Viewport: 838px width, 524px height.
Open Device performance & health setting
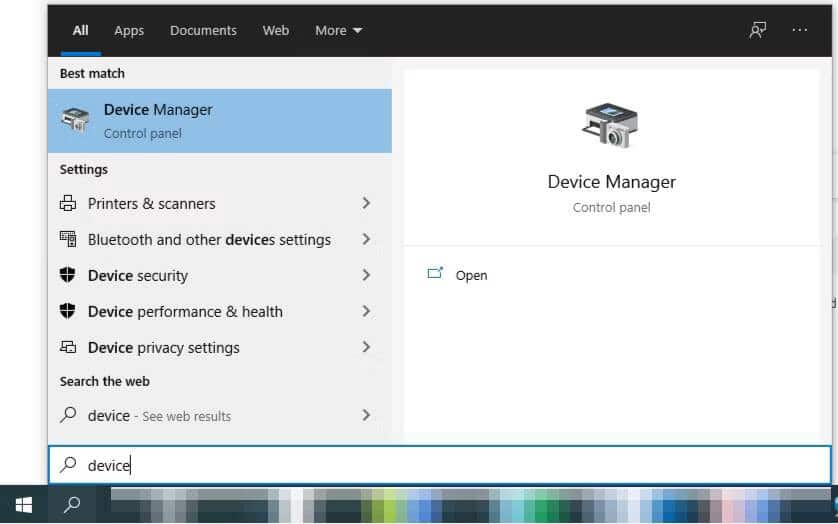click(x=185, y=311)
